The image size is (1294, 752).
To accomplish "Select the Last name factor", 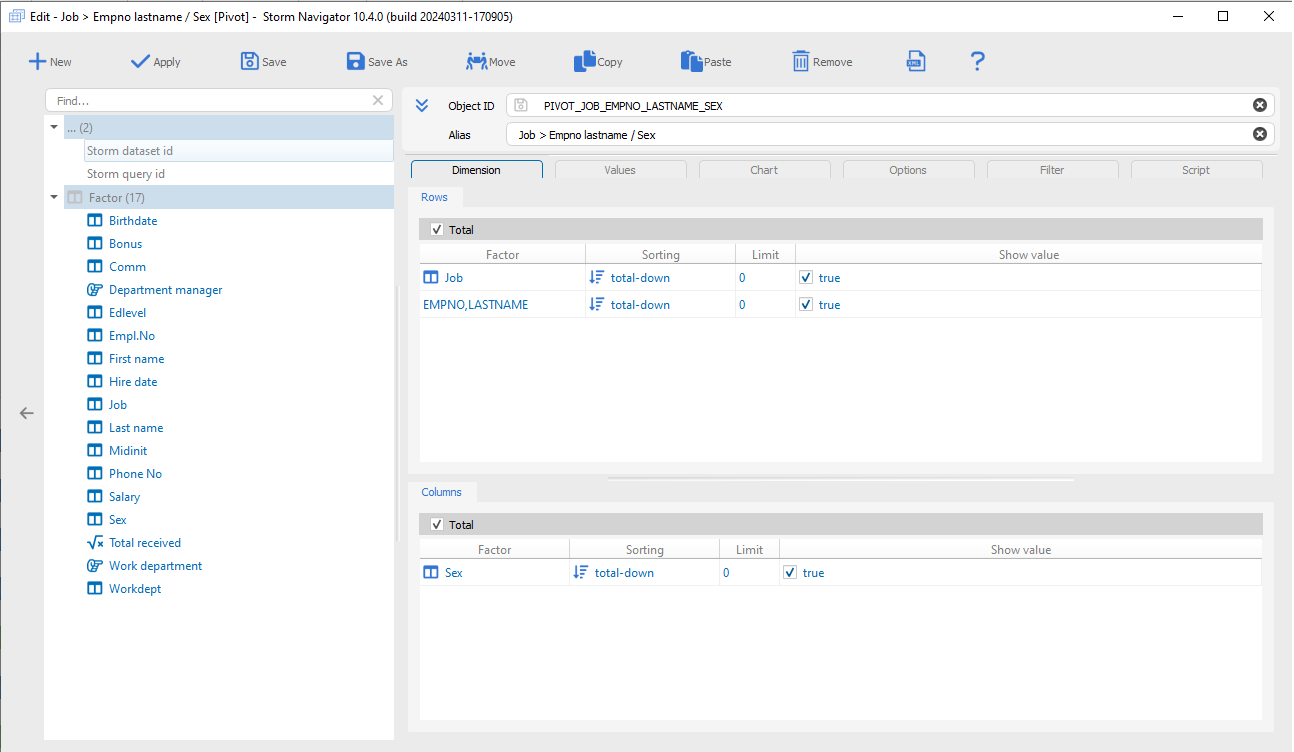I will pyautogui.click(x=136, y=428).
